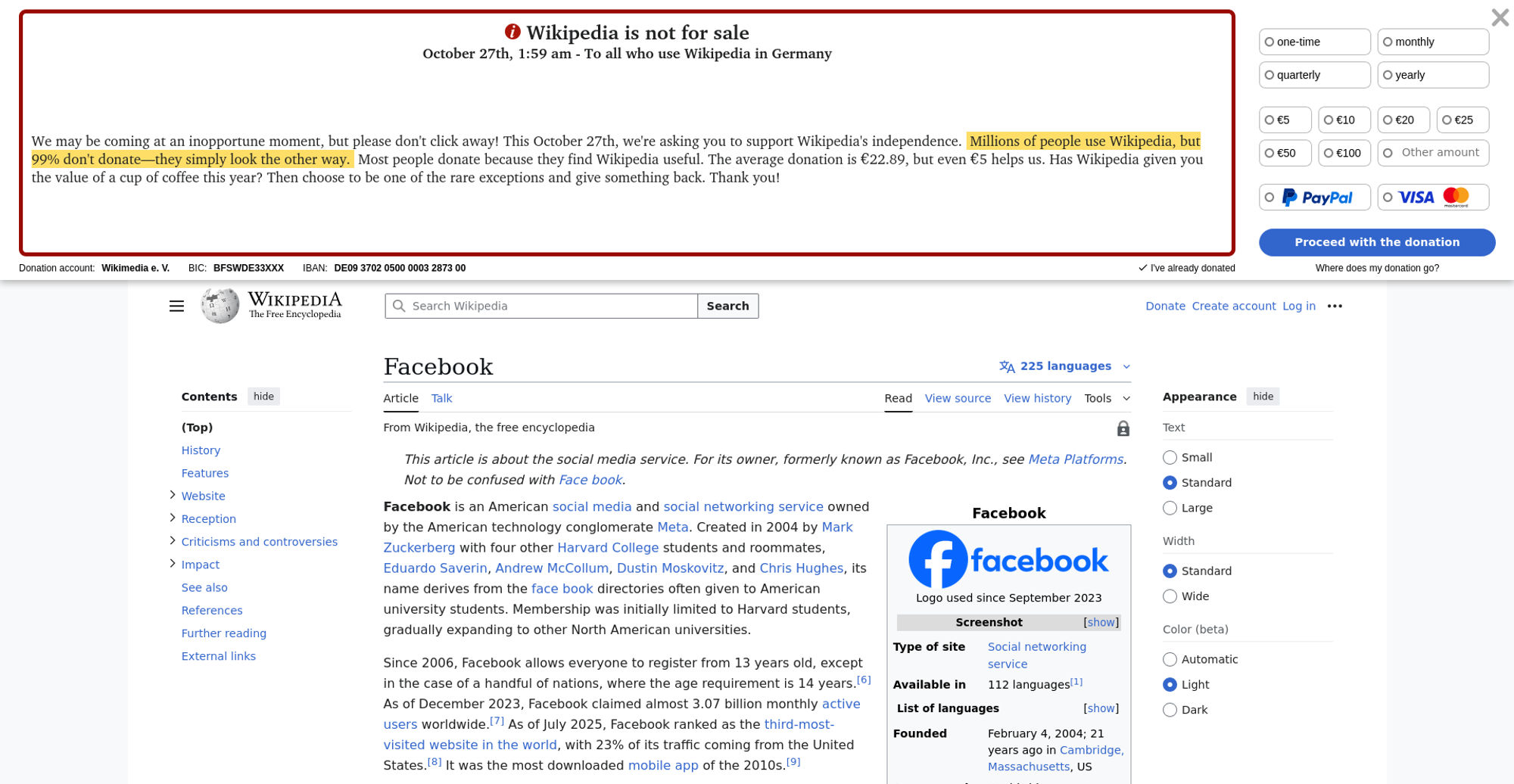Switch to the Talk tab
This screenshot has width=1514, height=784.
(x=441, y=398)
